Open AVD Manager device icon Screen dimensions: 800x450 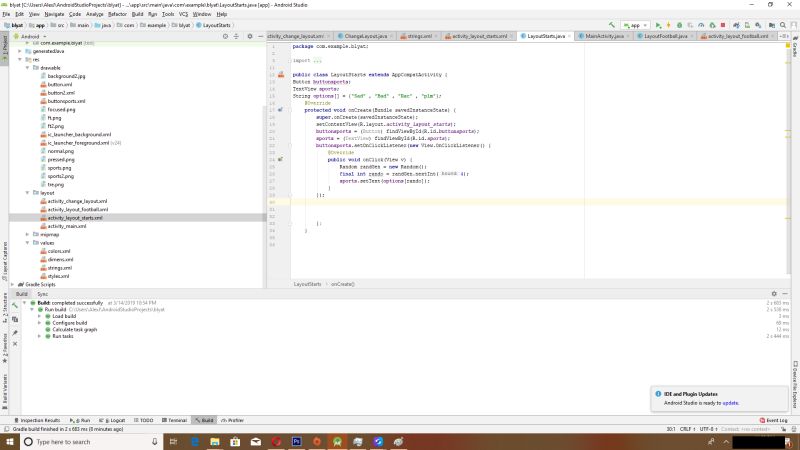(747, 25)
